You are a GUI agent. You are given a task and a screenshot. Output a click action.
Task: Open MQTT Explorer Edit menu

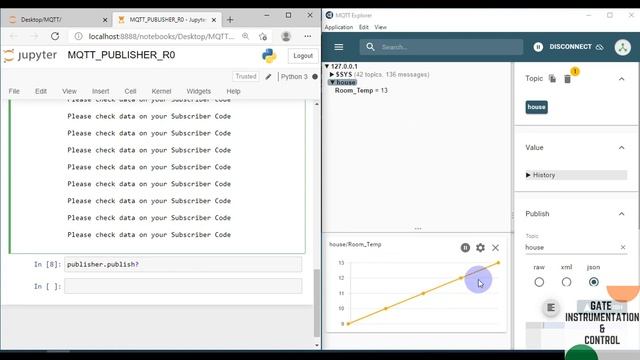pos(364,27)
